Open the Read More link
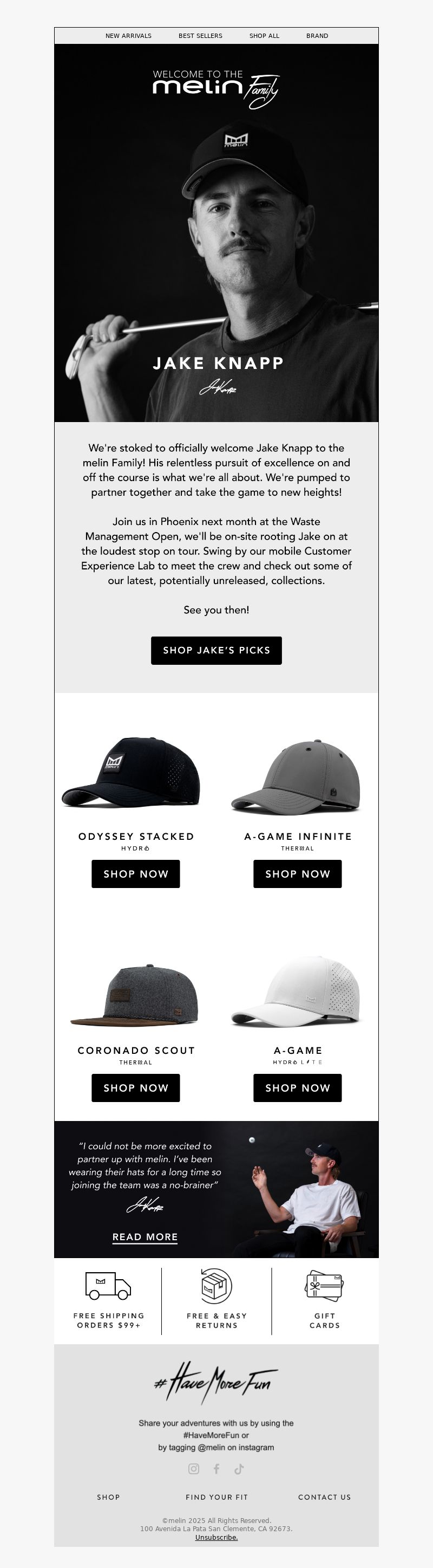Screen dimensions: 433x1568 click(146, 1236)
